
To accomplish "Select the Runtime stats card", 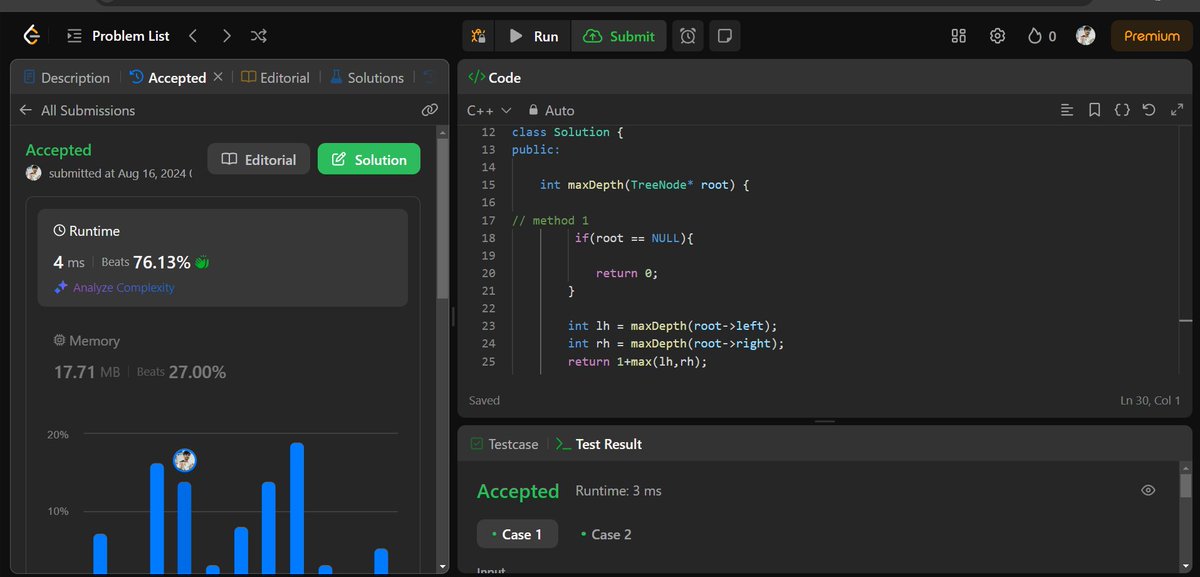I will (223, 257).
